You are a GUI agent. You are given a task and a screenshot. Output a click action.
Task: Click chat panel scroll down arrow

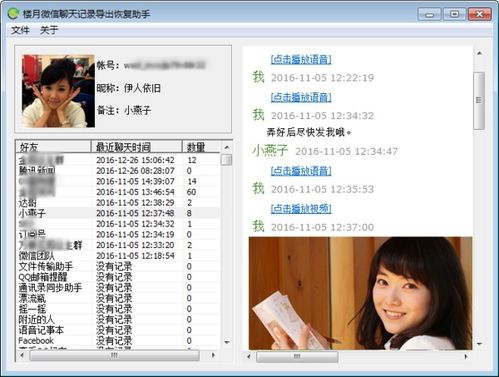click(x=479, y=344)
